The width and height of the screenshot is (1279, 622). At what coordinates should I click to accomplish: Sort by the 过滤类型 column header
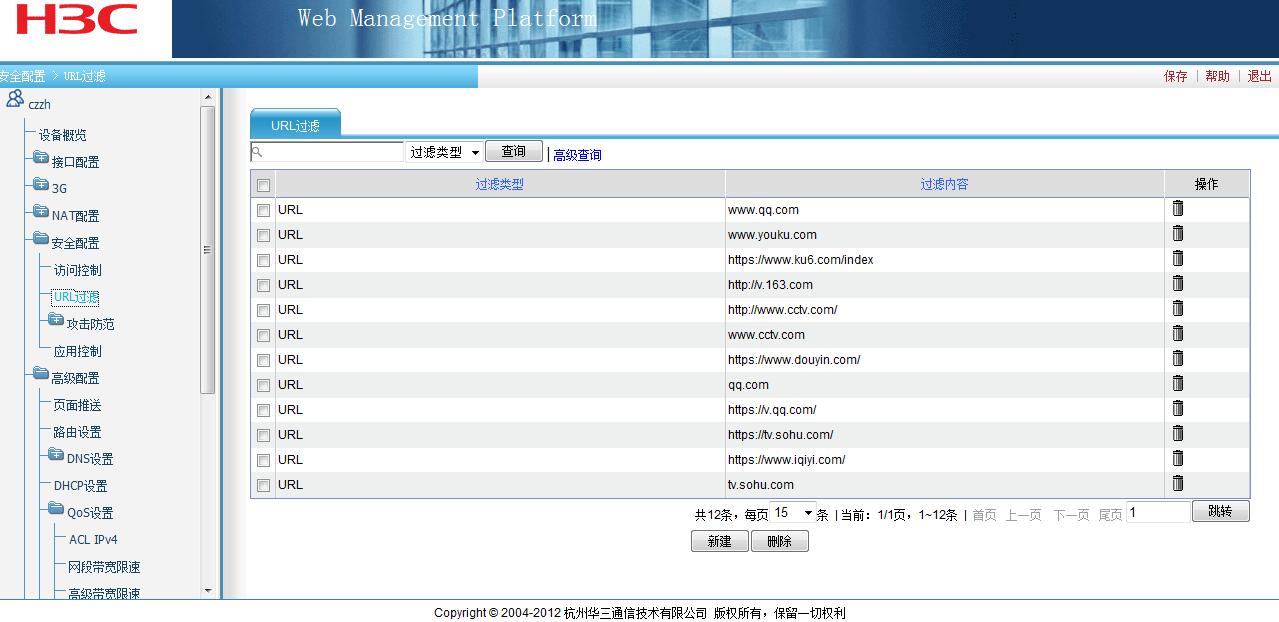click(x=499, y=184)
